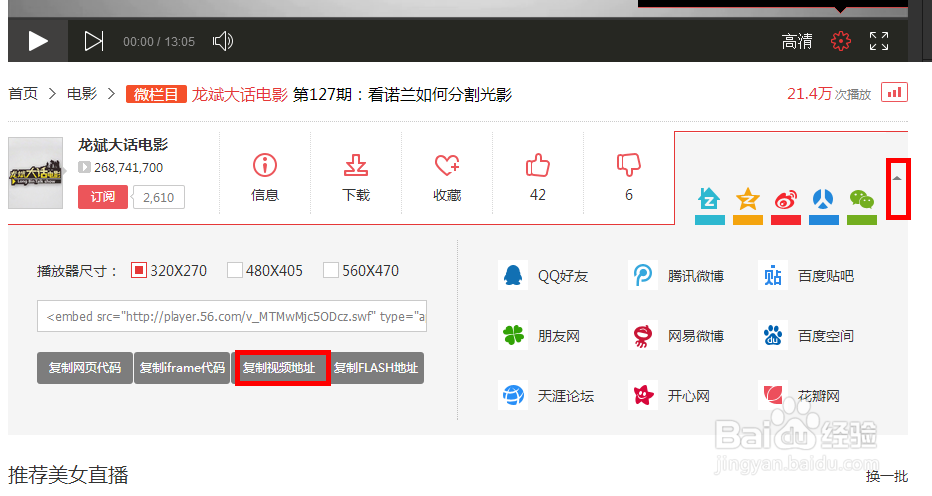This screenshot has width=932, height=496.
Task: Go to 首页 breadcrumb
Action: click(23, 94)
